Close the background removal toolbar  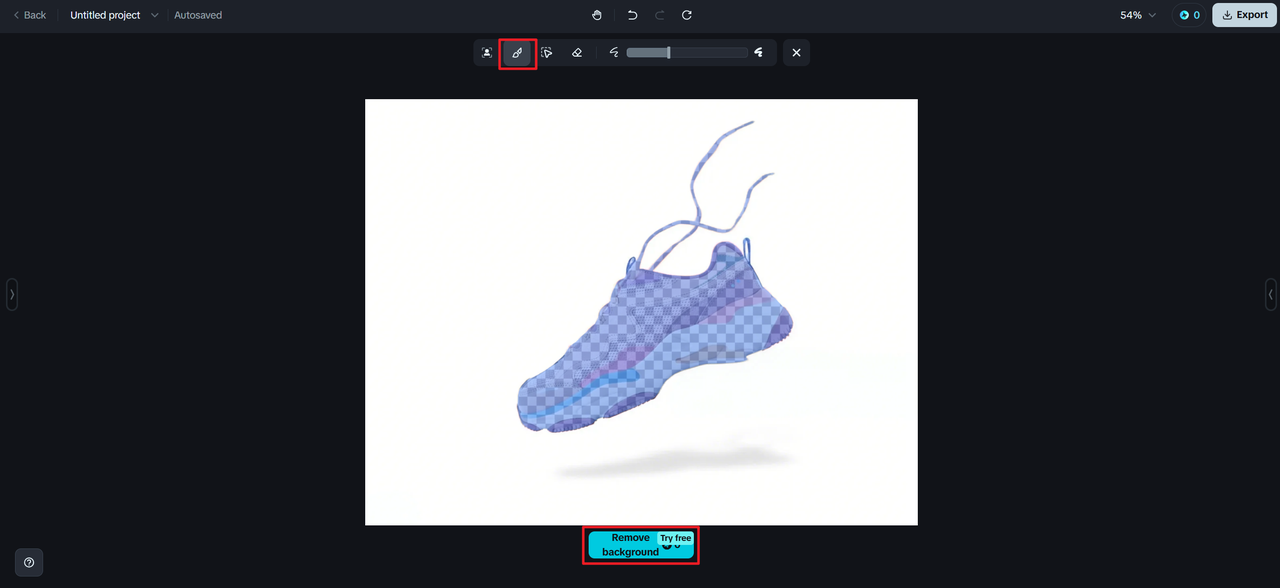[x=796, y=53]
